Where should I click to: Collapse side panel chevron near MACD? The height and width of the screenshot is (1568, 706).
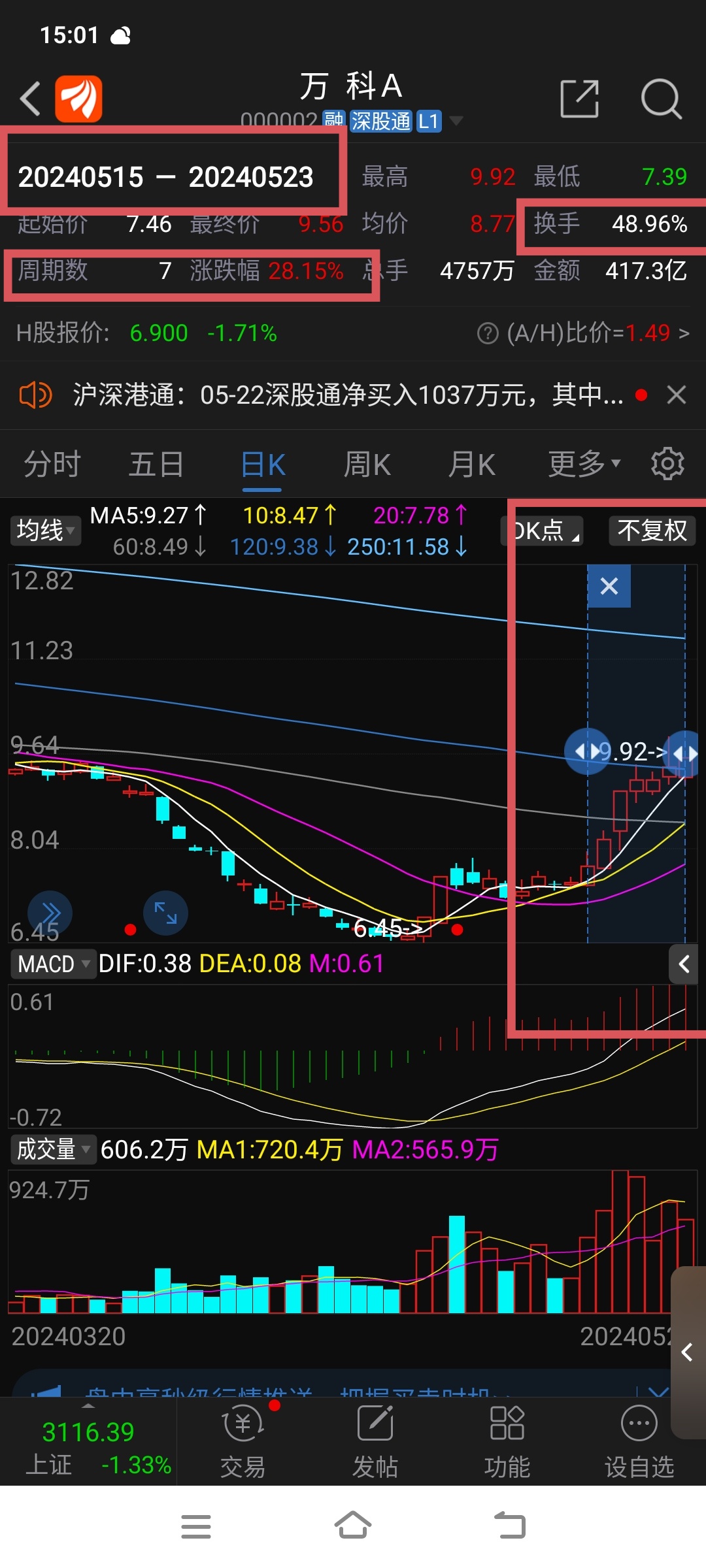pos(684,964)
